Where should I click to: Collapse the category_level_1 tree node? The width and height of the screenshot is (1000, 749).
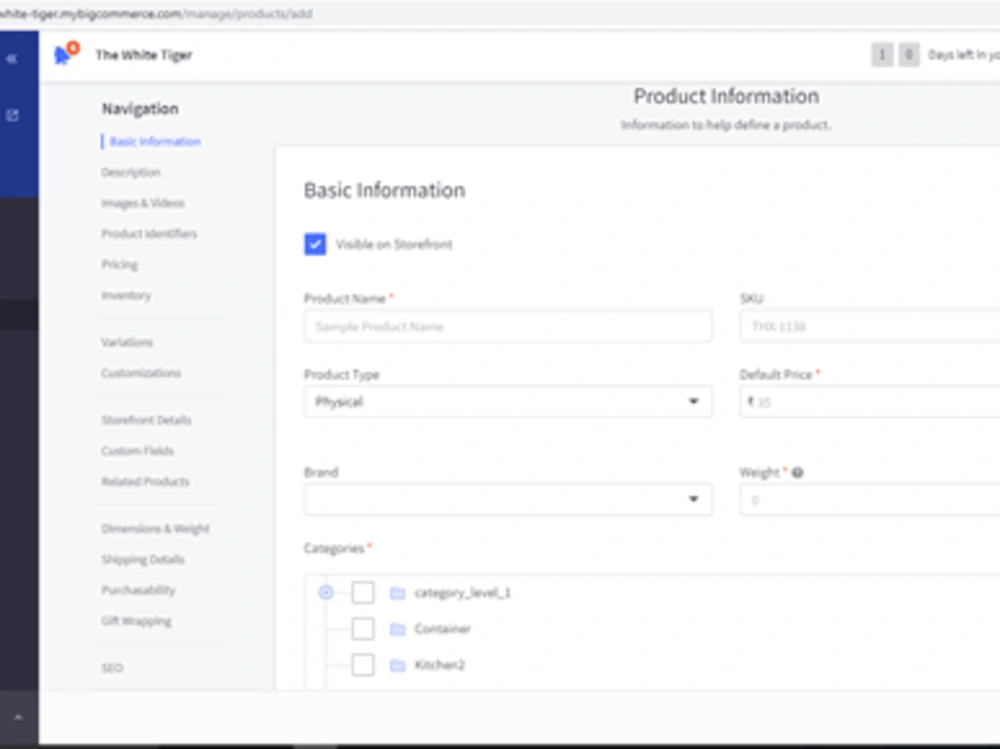click(x=326, y=593)
